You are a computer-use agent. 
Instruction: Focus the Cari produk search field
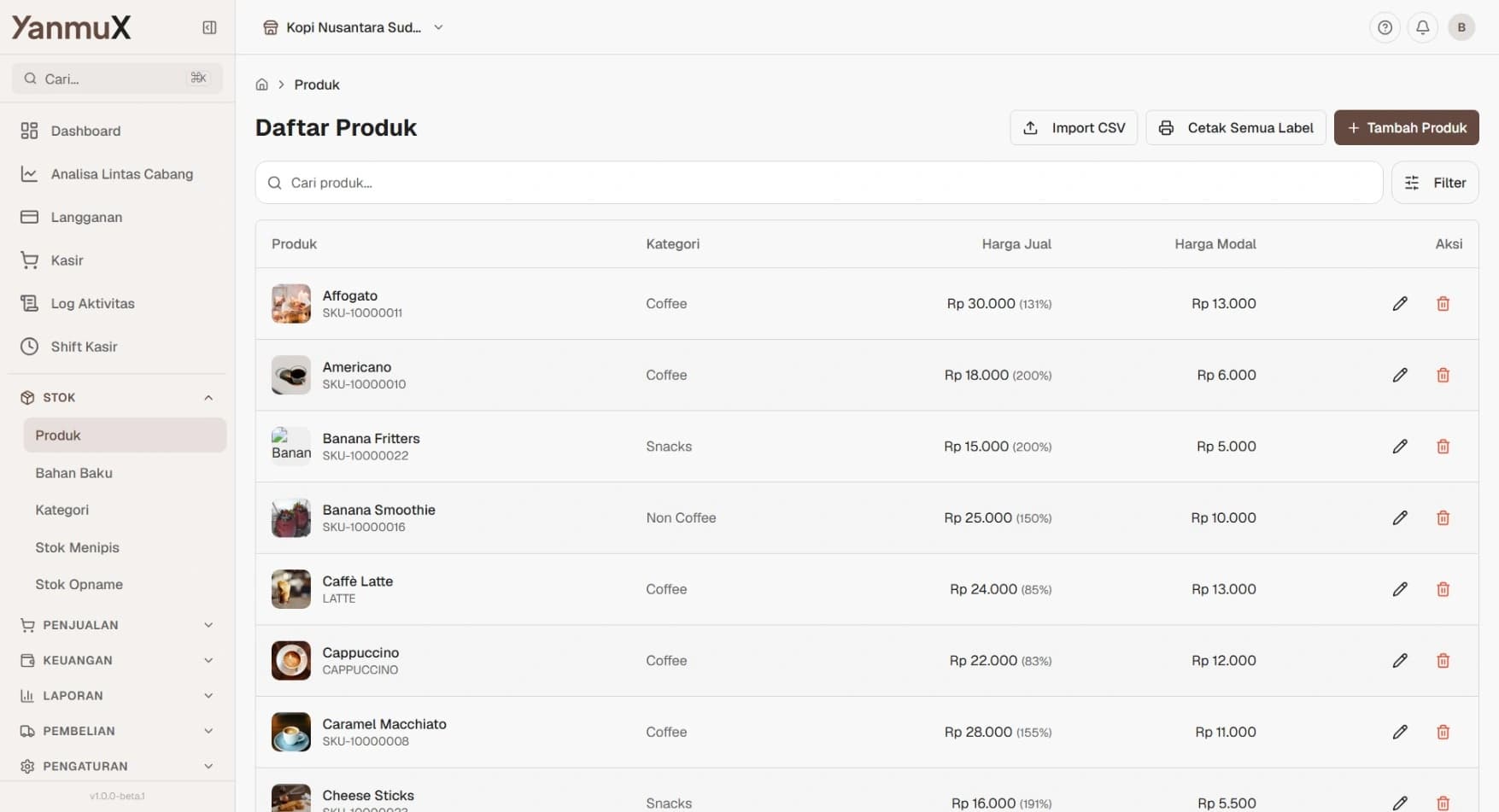[818, 183]
